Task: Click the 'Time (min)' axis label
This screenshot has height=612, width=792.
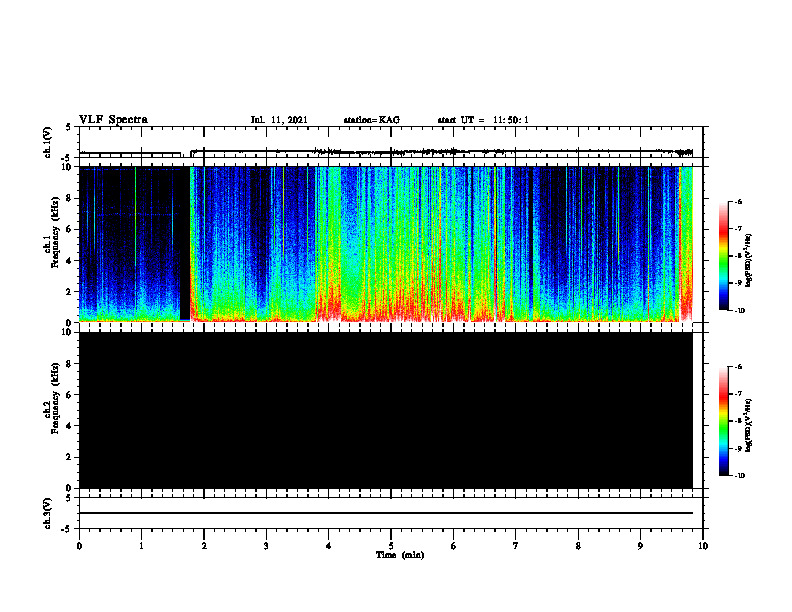Action: tap(400, 555)
